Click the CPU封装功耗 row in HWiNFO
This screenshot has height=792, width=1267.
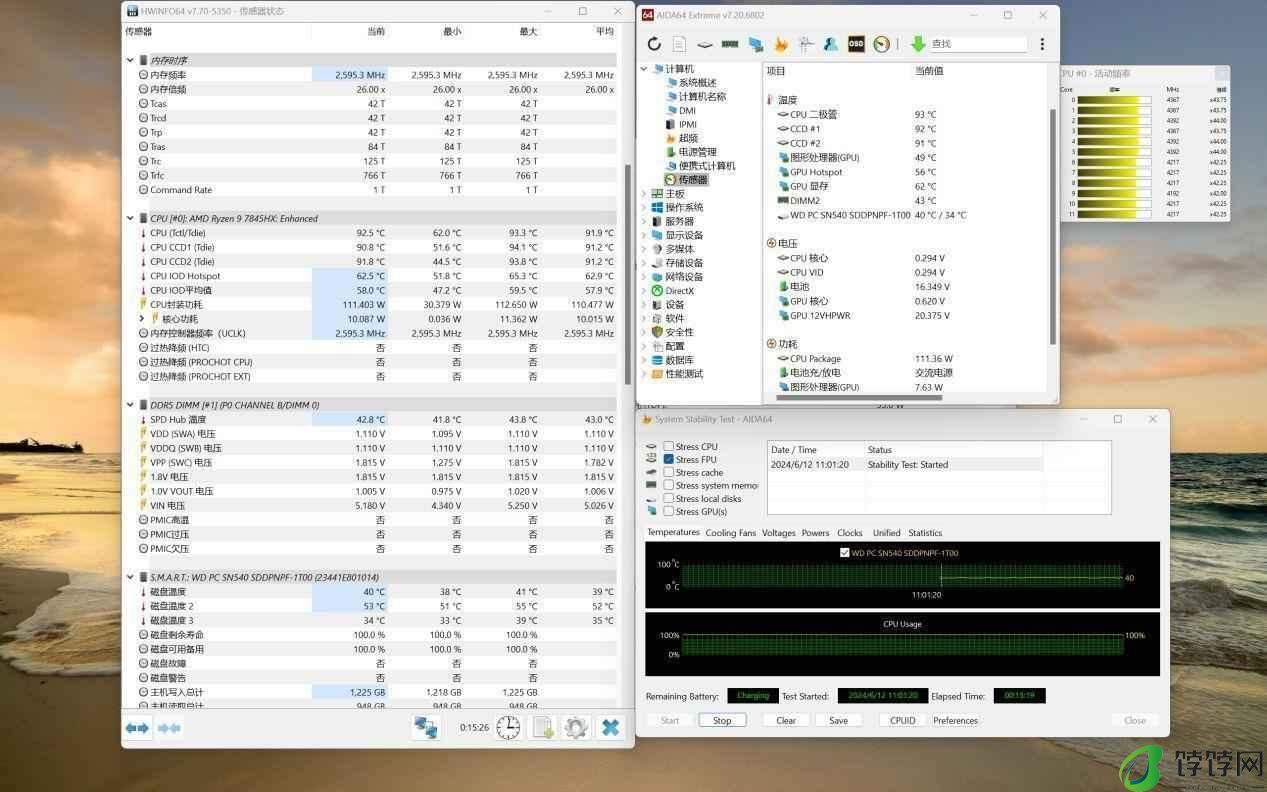pyautogui.click(x=370, y=305)
